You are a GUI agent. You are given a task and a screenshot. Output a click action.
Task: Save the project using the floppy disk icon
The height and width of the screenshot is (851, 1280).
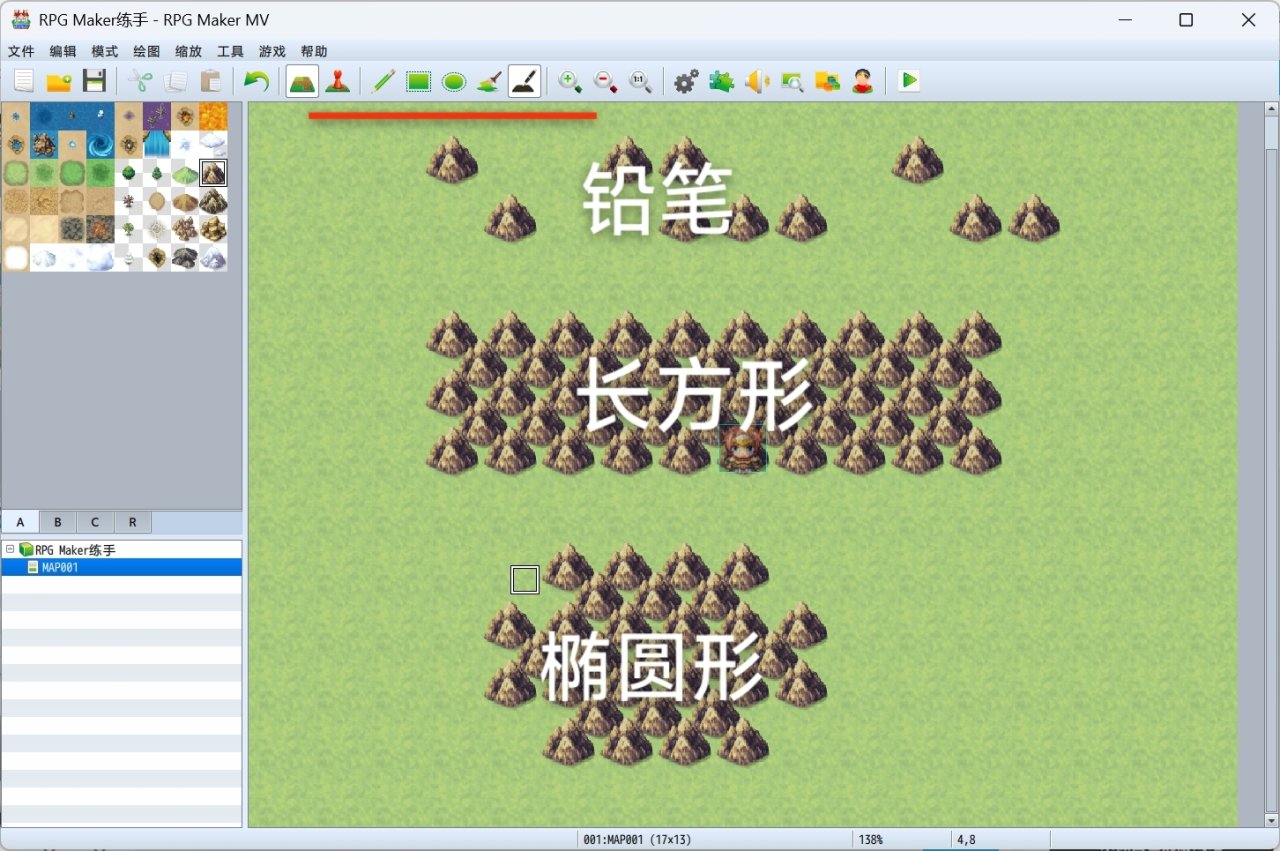pos(94,81)
